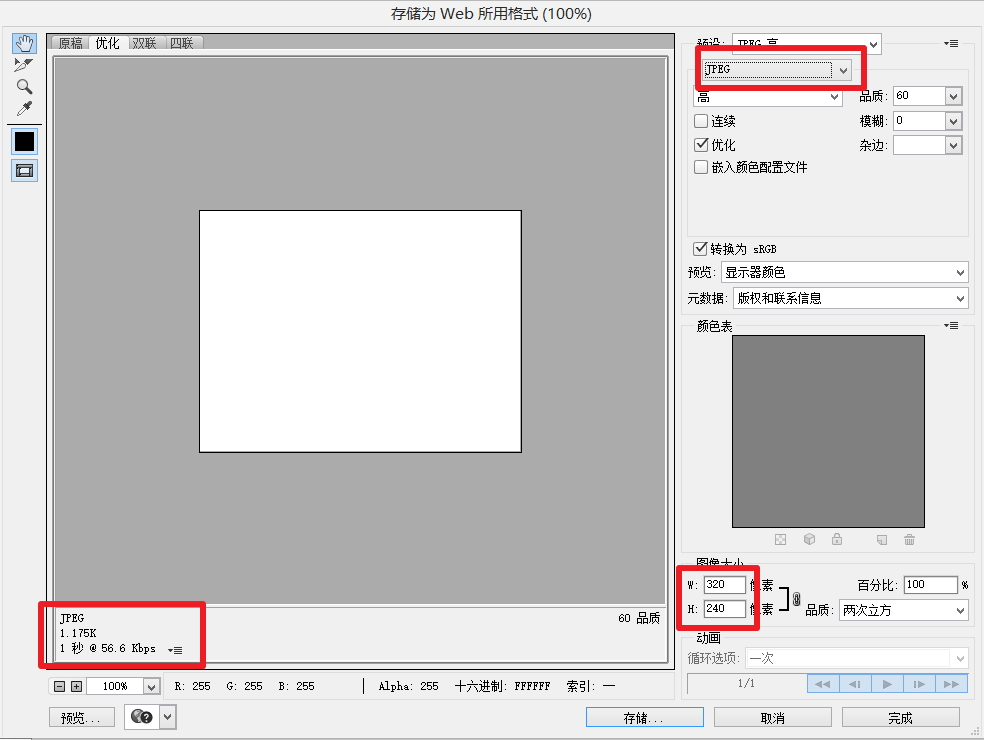The width and height of the screenshot is (984, 740).
Task: Click the zoom in plus button
Action: [77, 687]
